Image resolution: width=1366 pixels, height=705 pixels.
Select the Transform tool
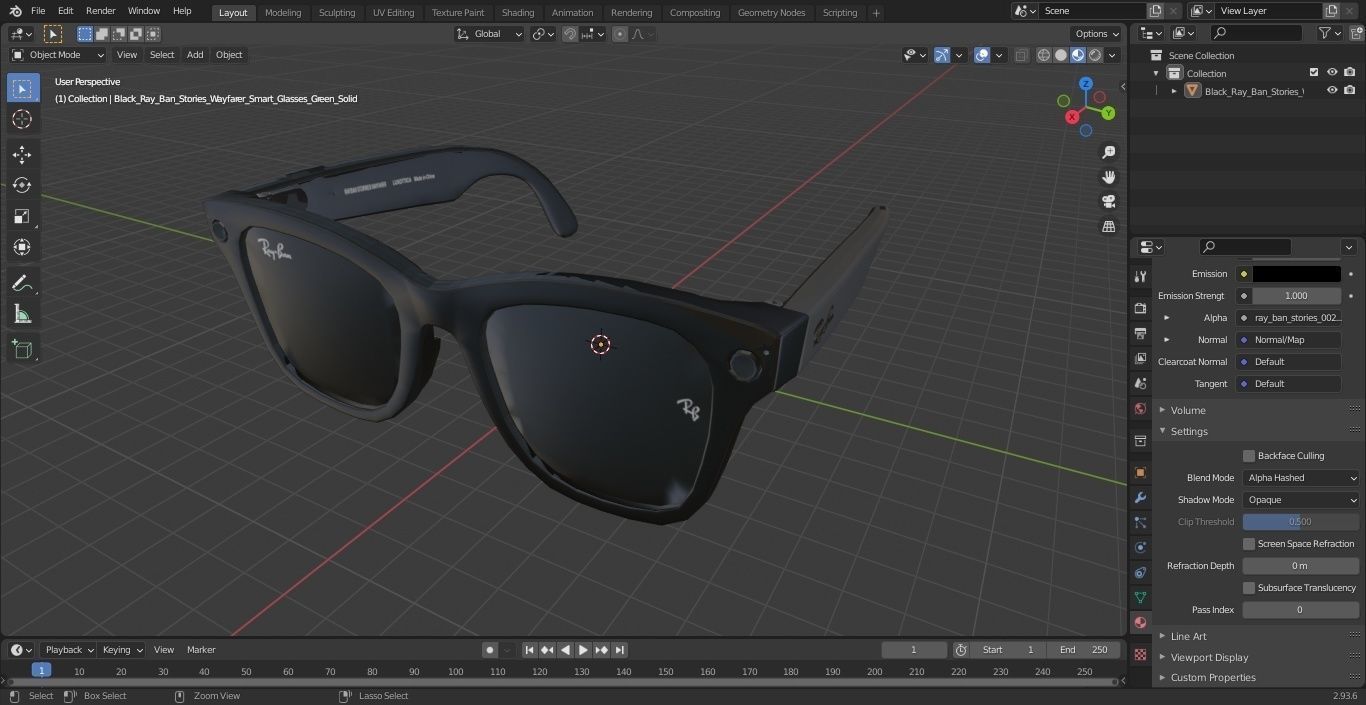22,247
